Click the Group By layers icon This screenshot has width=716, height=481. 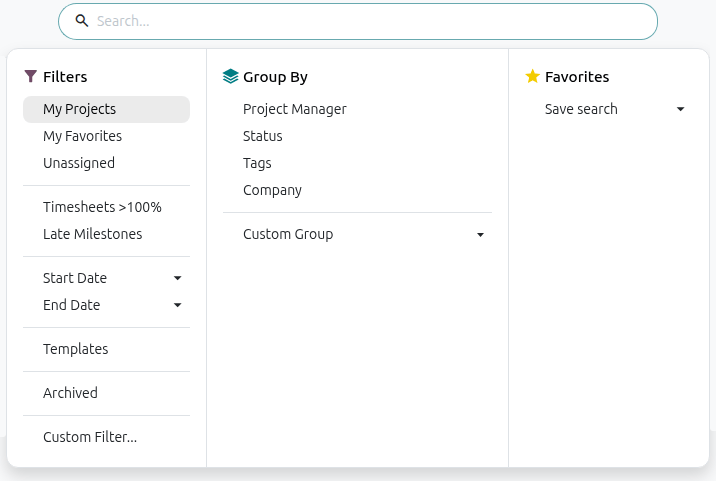point(231,76)
